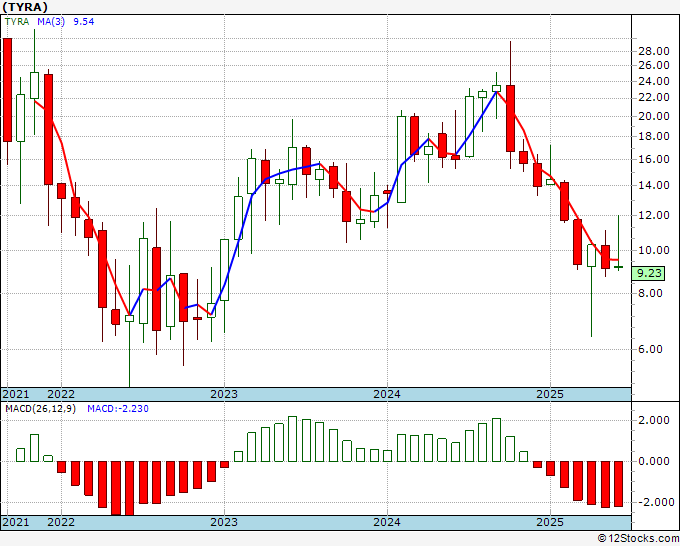Screen dimensions: 680x546
Task: Click 2025 on the MACD time axis
Action: tap(549, 522)
